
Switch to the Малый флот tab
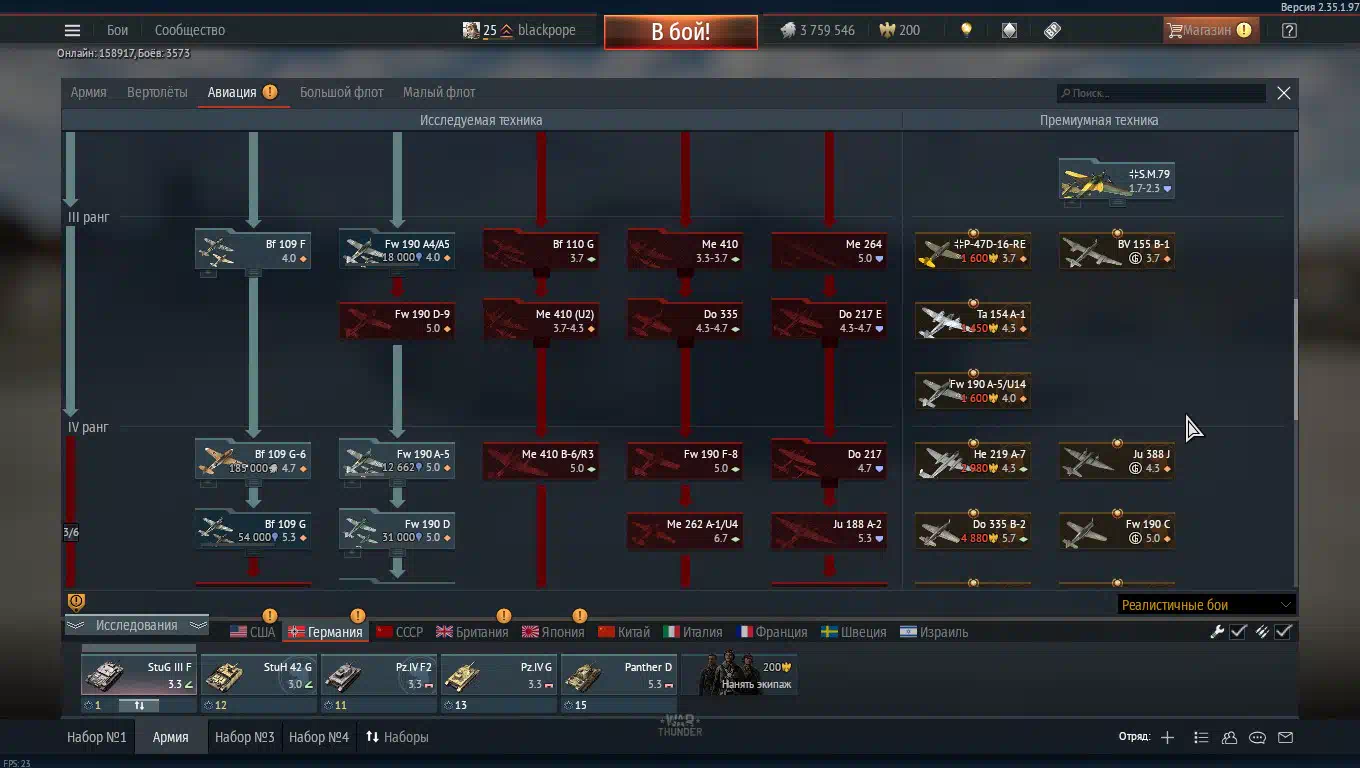[x=439, y=92]
